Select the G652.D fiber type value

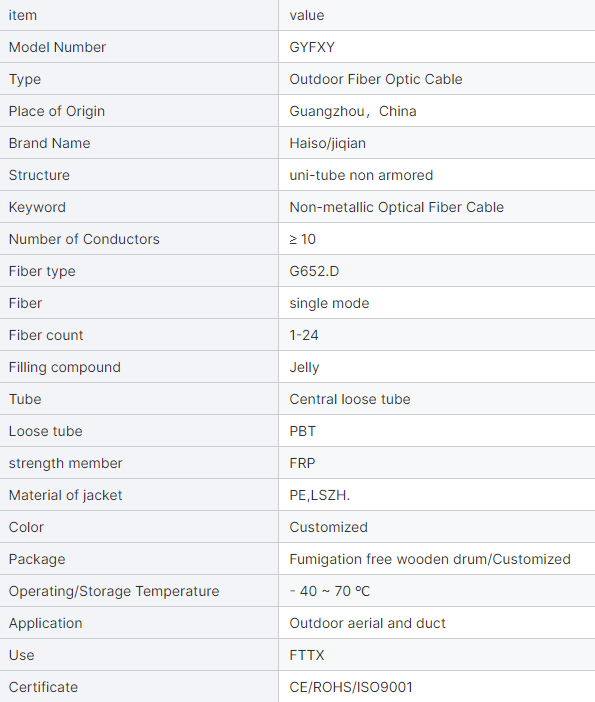314,271
